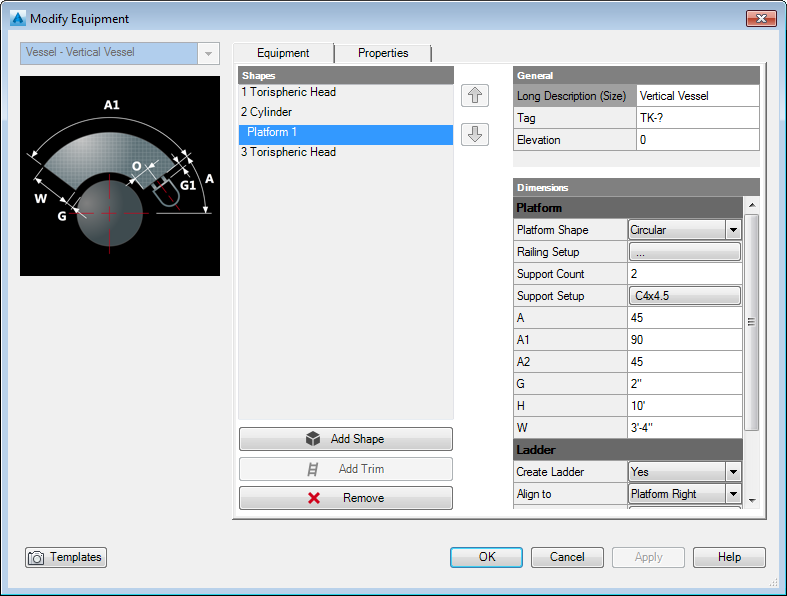Open the Create Ladder dropdown
Viewport: 787px width, 596px height.
click(733, 472)
